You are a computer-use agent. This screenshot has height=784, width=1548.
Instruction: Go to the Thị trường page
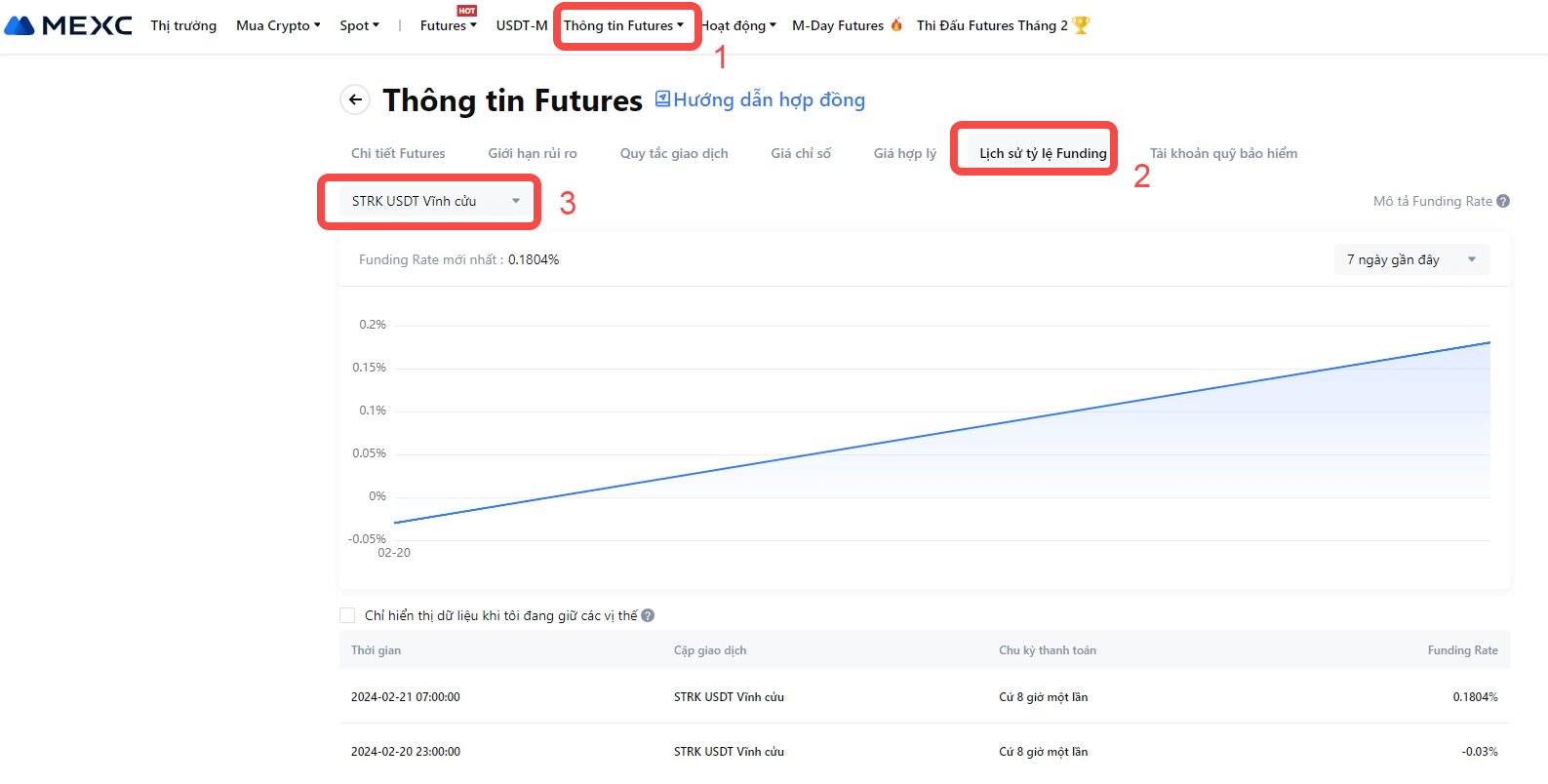coord(183,25)
